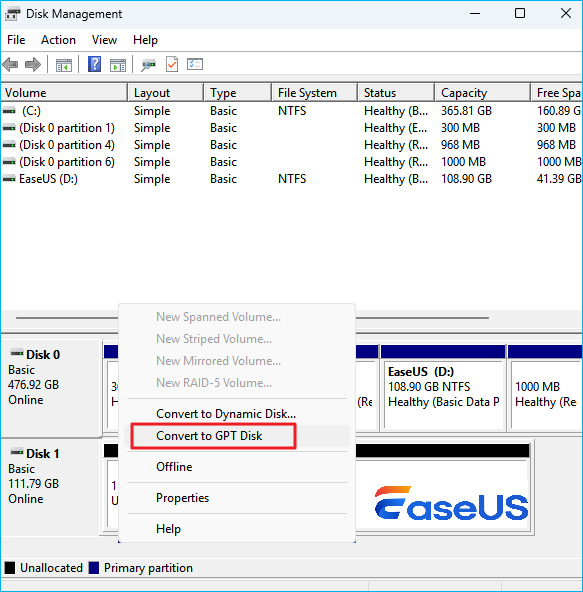Open the blue Help question-mark icon
This screenshot has width=583, height=592.
pos(94,64)
